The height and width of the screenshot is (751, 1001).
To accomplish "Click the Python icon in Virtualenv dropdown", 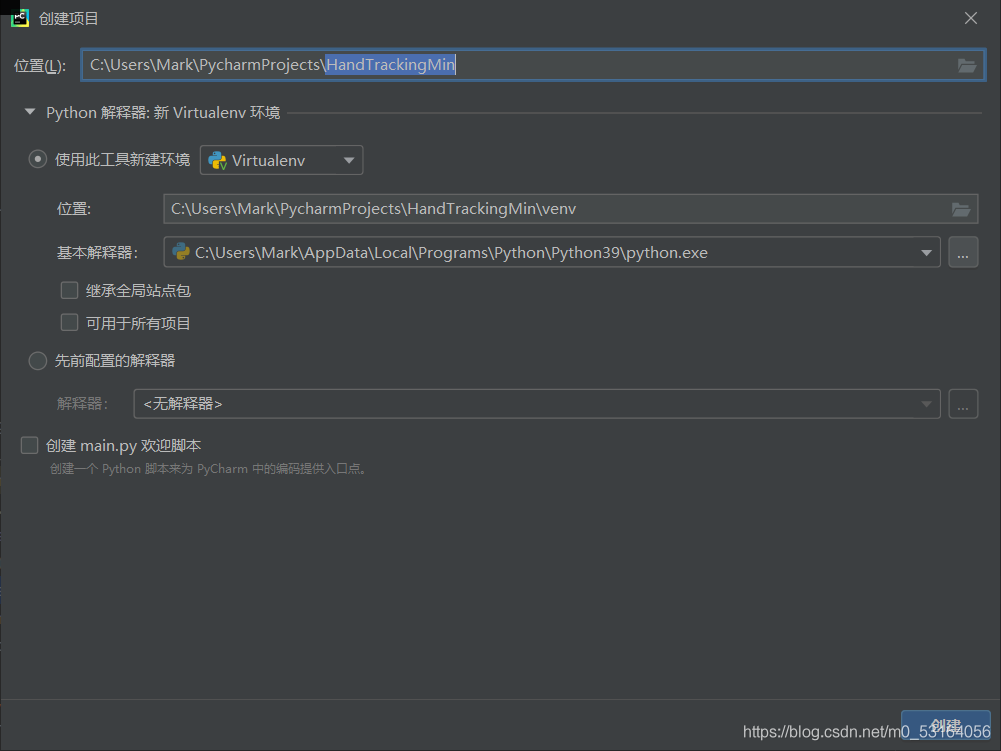I will (x=218, y=160).
